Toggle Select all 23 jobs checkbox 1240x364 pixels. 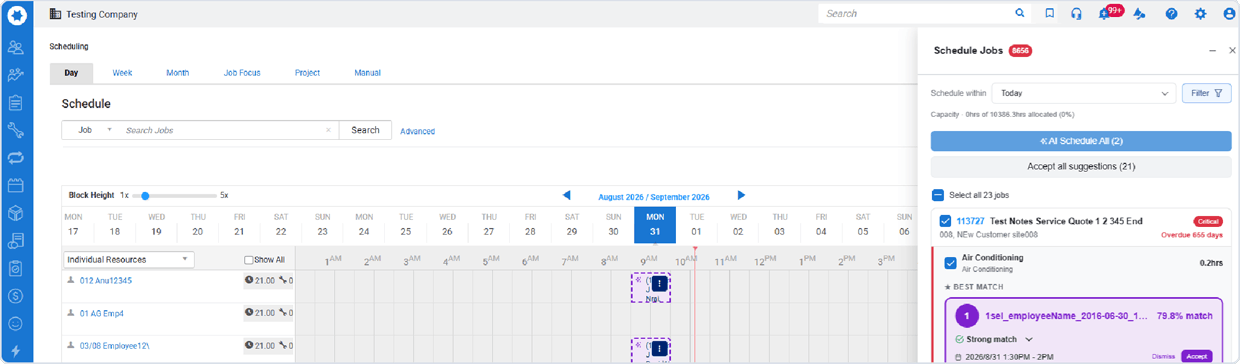[x=937, y=196]
